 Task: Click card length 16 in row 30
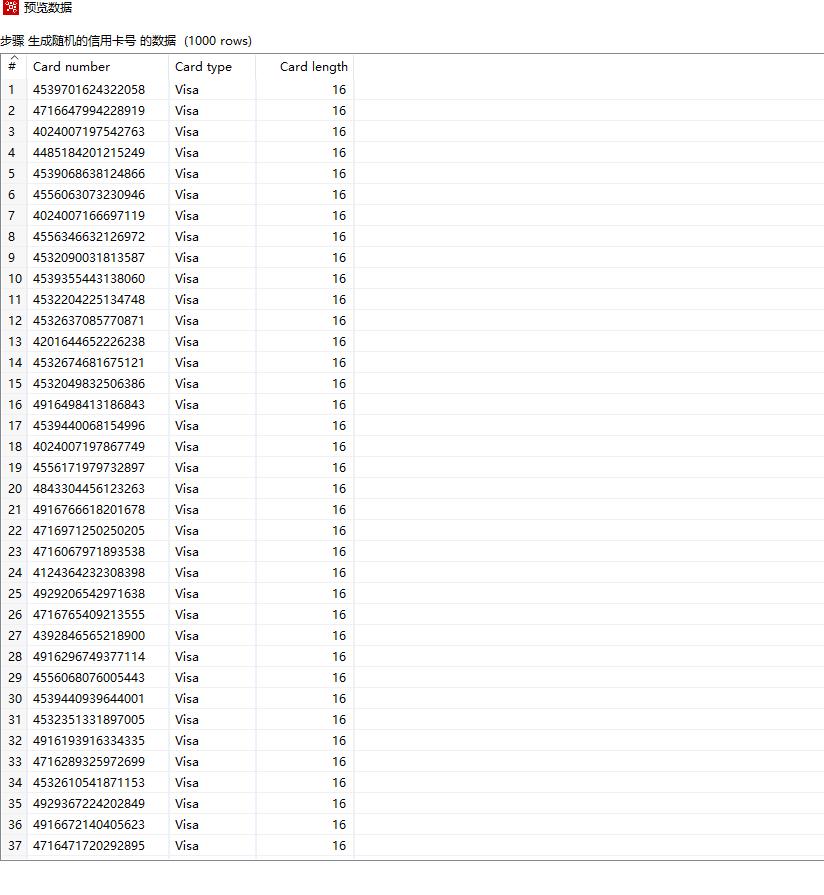click(340, 699)
